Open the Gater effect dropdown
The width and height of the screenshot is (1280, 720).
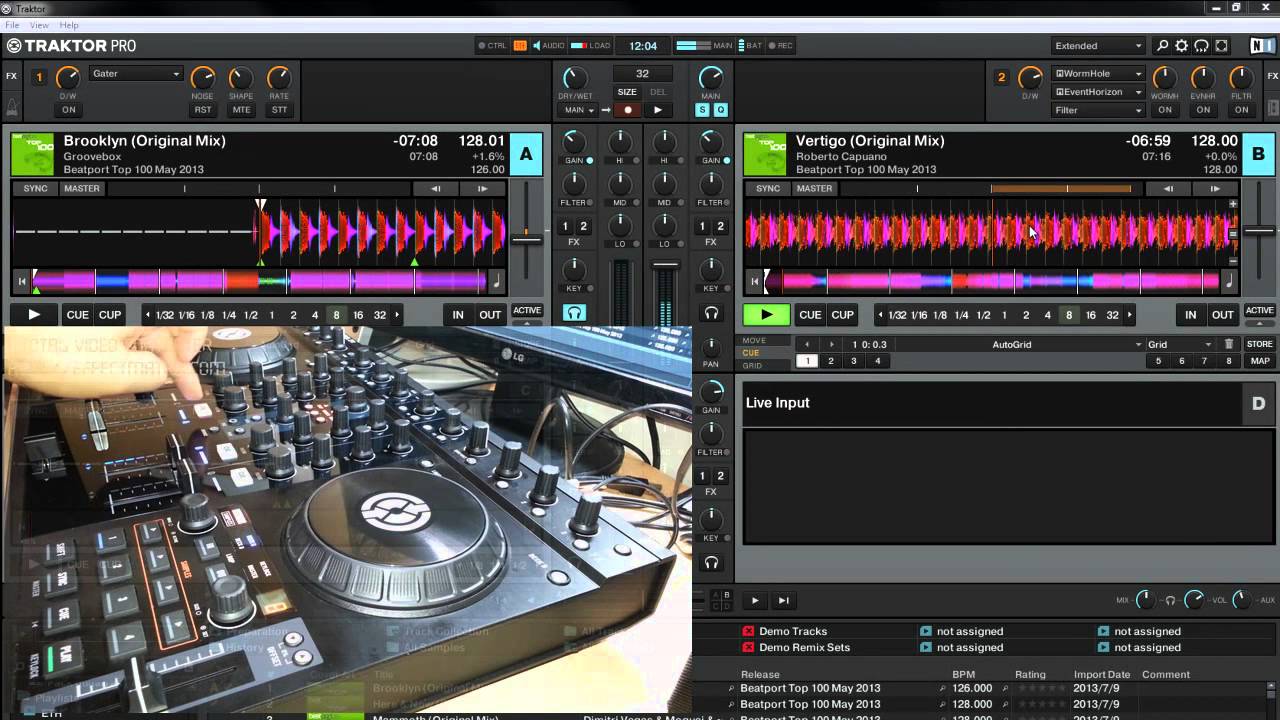(x=136, y=74)
